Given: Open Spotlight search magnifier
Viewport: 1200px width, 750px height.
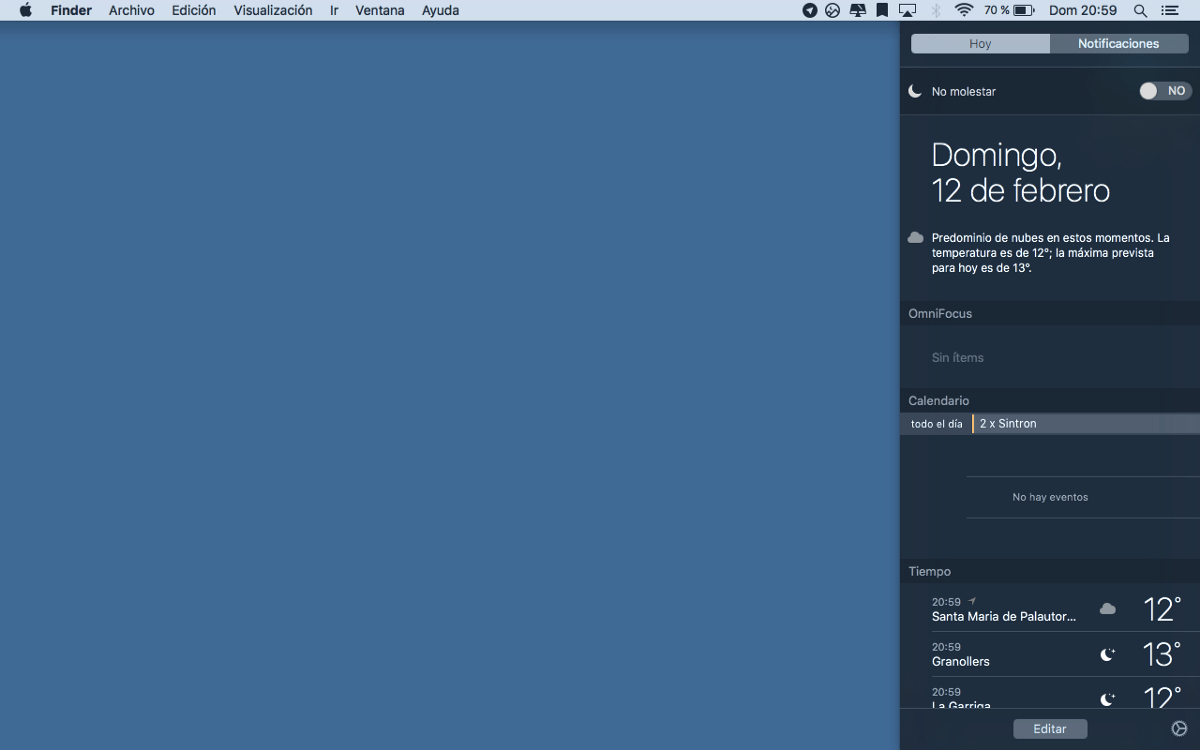Looking at the screenshot, I should click(1140, 10).
